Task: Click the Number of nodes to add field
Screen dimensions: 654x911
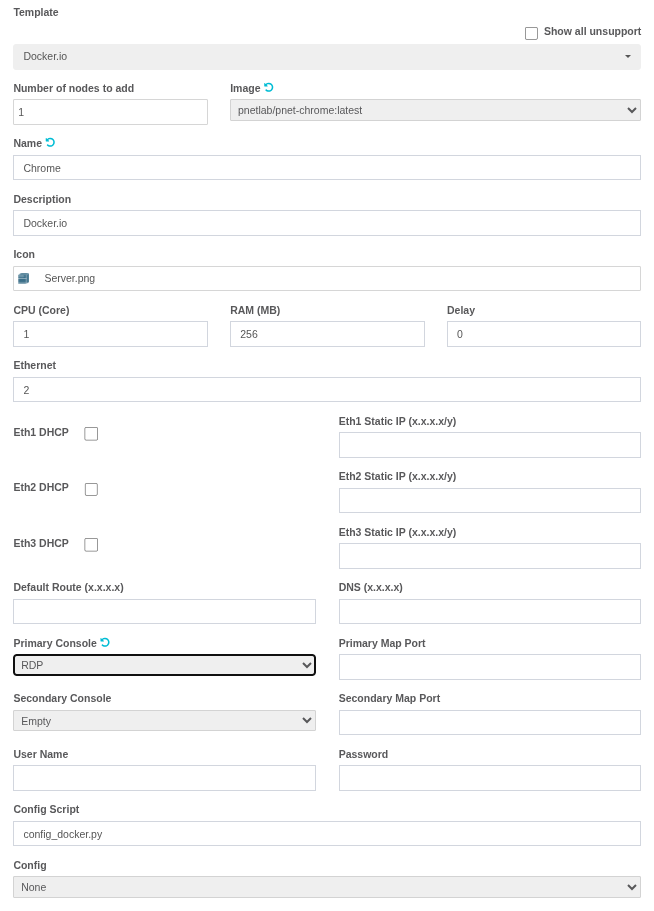Action: [110, 112]
